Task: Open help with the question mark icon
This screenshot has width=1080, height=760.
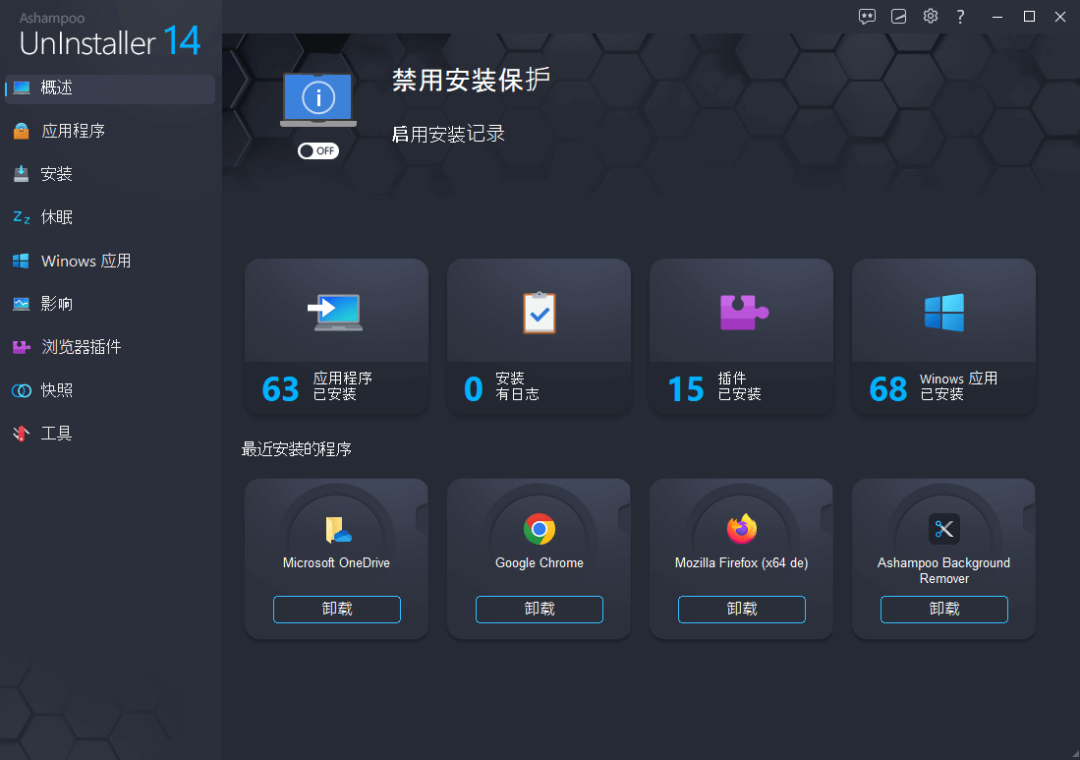Action: coord(960,17)
